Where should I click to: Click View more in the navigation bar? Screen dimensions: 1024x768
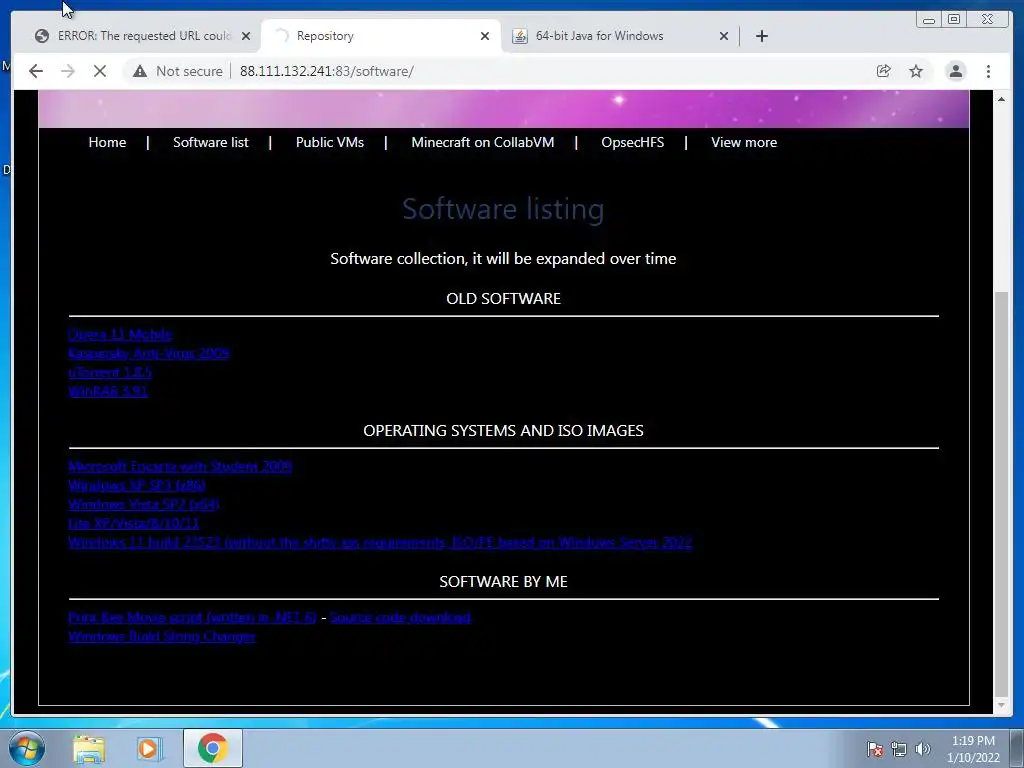[744, 142]
